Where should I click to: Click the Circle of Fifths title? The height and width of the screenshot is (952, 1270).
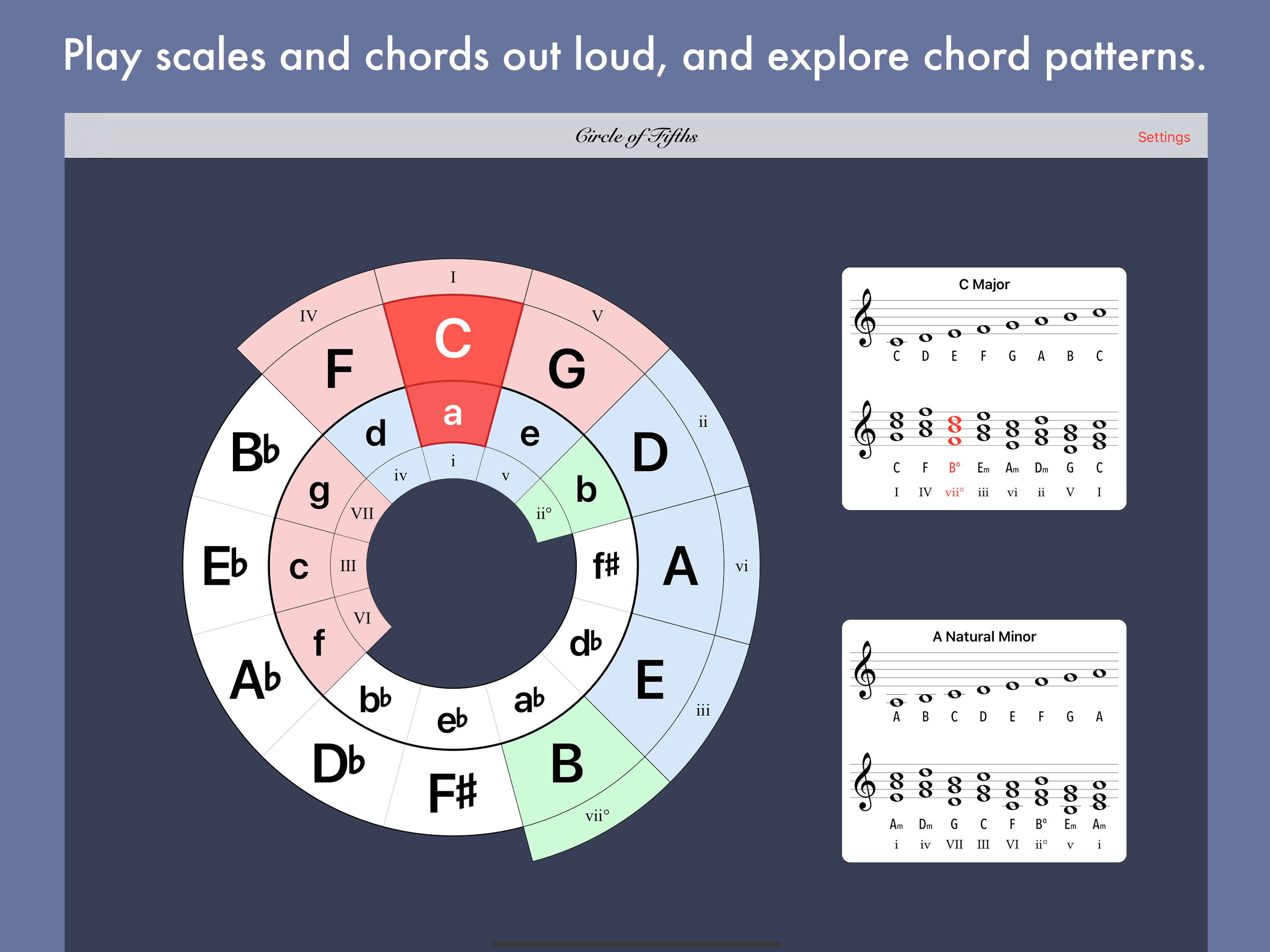(x=636, y=136)
